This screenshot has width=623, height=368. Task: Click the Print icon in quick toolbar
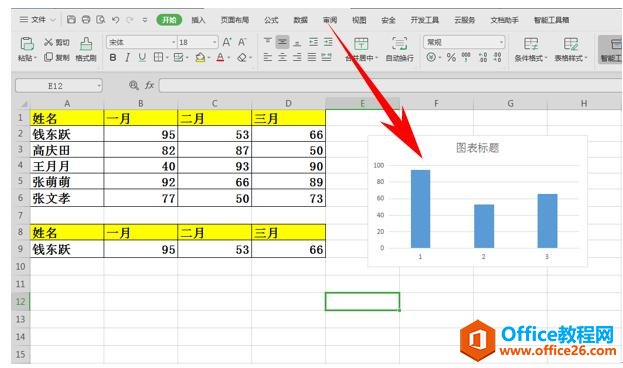coord(86,19)
